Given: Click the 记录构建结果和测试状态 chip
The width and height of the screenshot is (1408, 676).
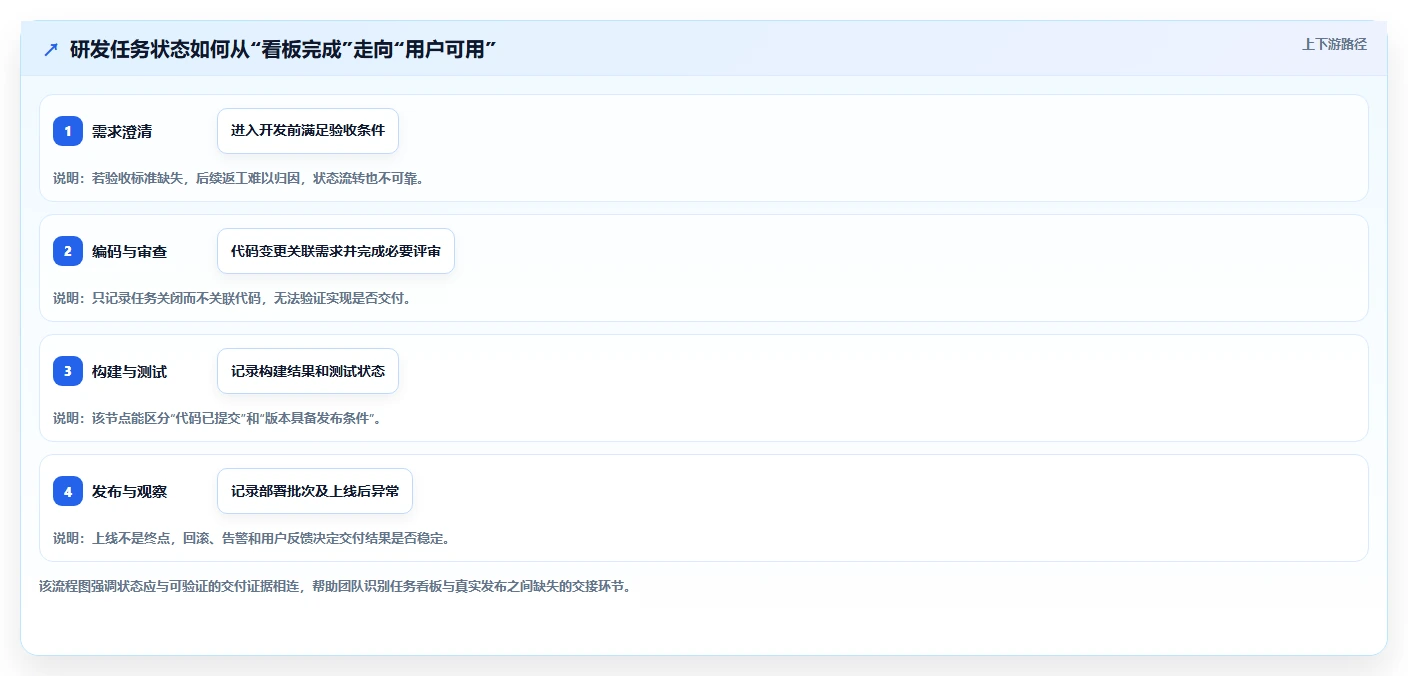Looking at the screenshot, I should (308, 371).
